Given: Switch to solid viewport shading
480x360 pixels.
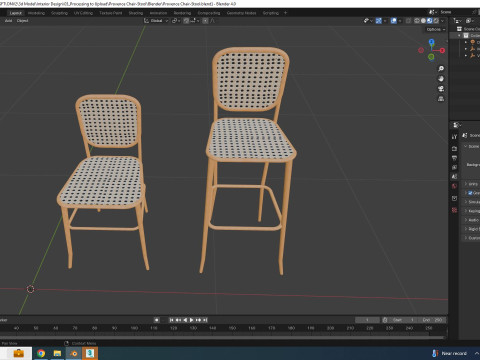Looking at the screenshot, I should pos(423,21).
